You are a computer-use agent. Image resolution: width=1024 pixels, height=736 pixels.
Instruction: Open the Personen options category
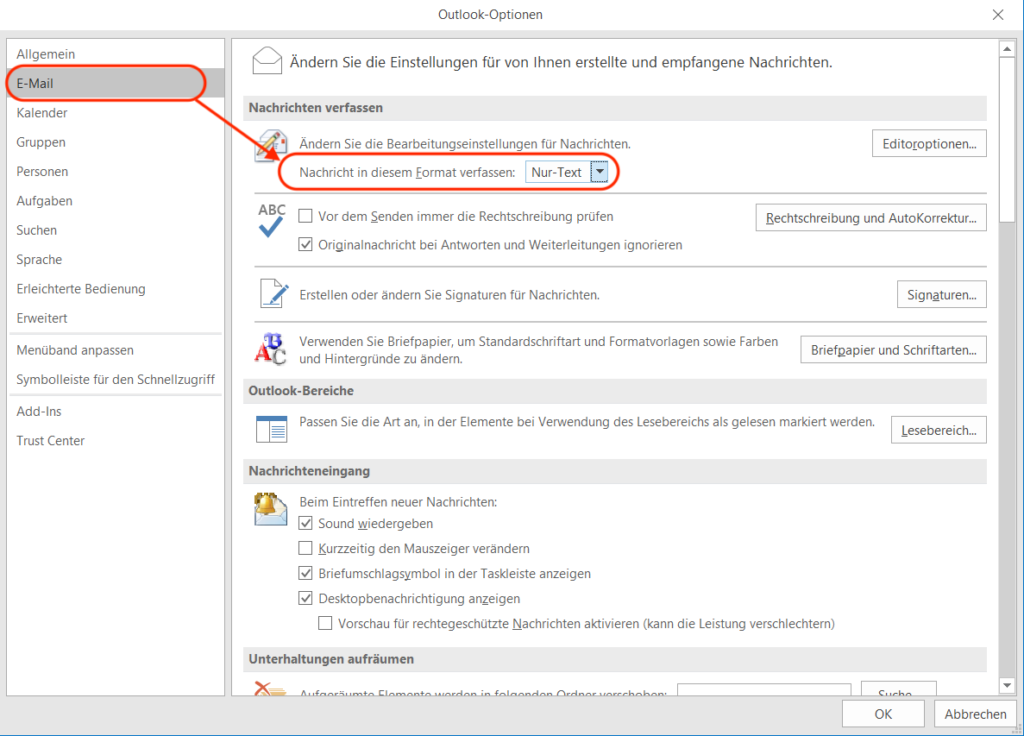point(116,172)
